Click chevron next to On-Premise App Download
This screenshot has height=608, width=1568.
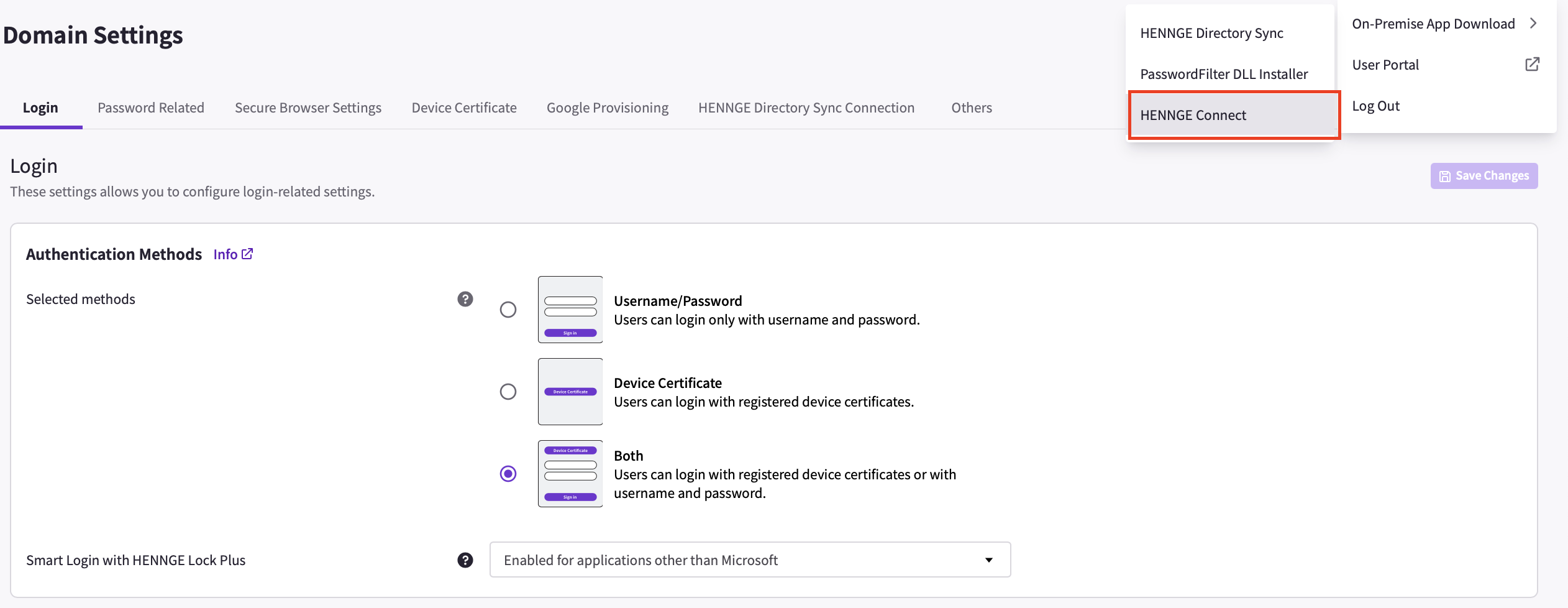point(1533,23)
